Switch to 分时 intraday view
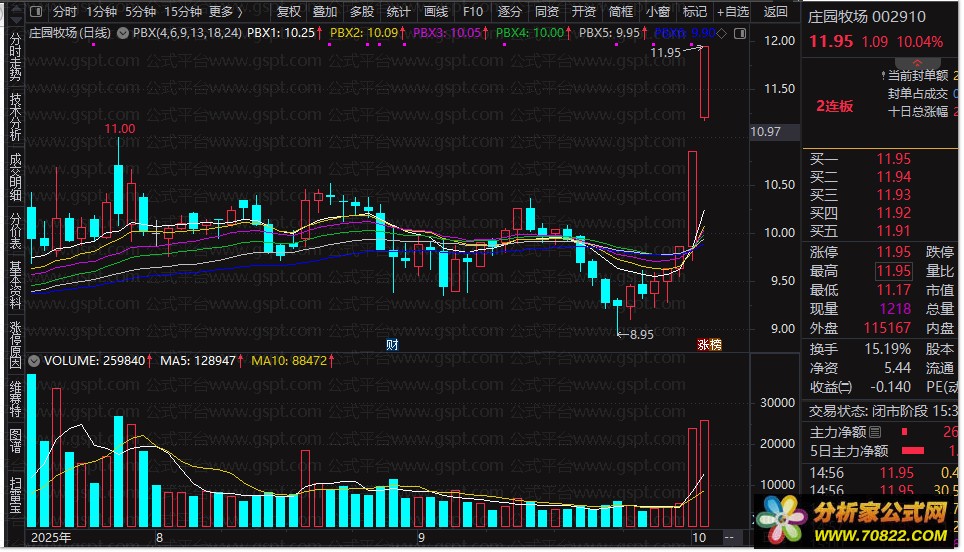Viewport: 964px width, 552px height. tap(65, 12)
